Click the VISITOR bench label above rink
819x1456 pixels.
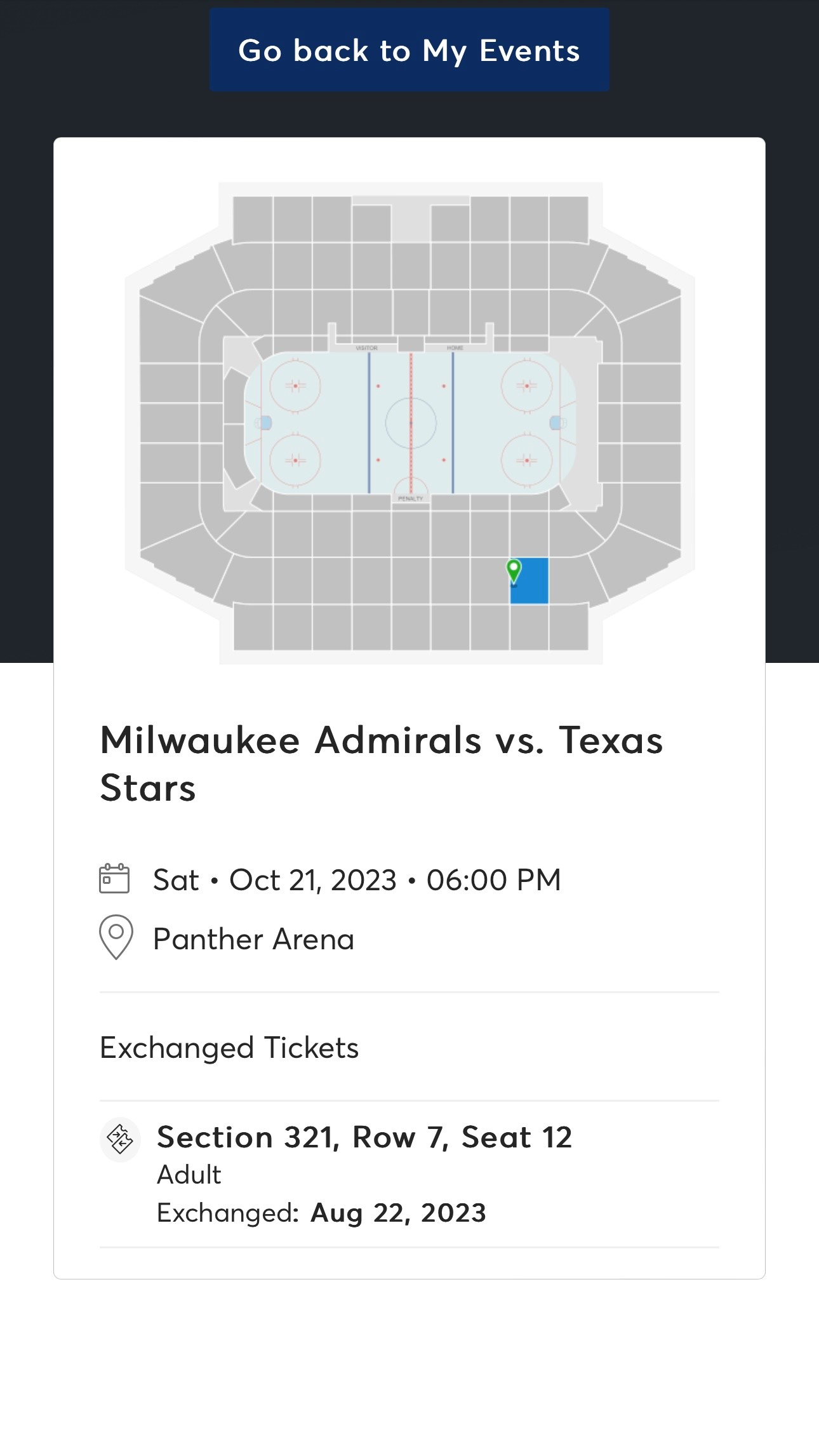(366, 348)
